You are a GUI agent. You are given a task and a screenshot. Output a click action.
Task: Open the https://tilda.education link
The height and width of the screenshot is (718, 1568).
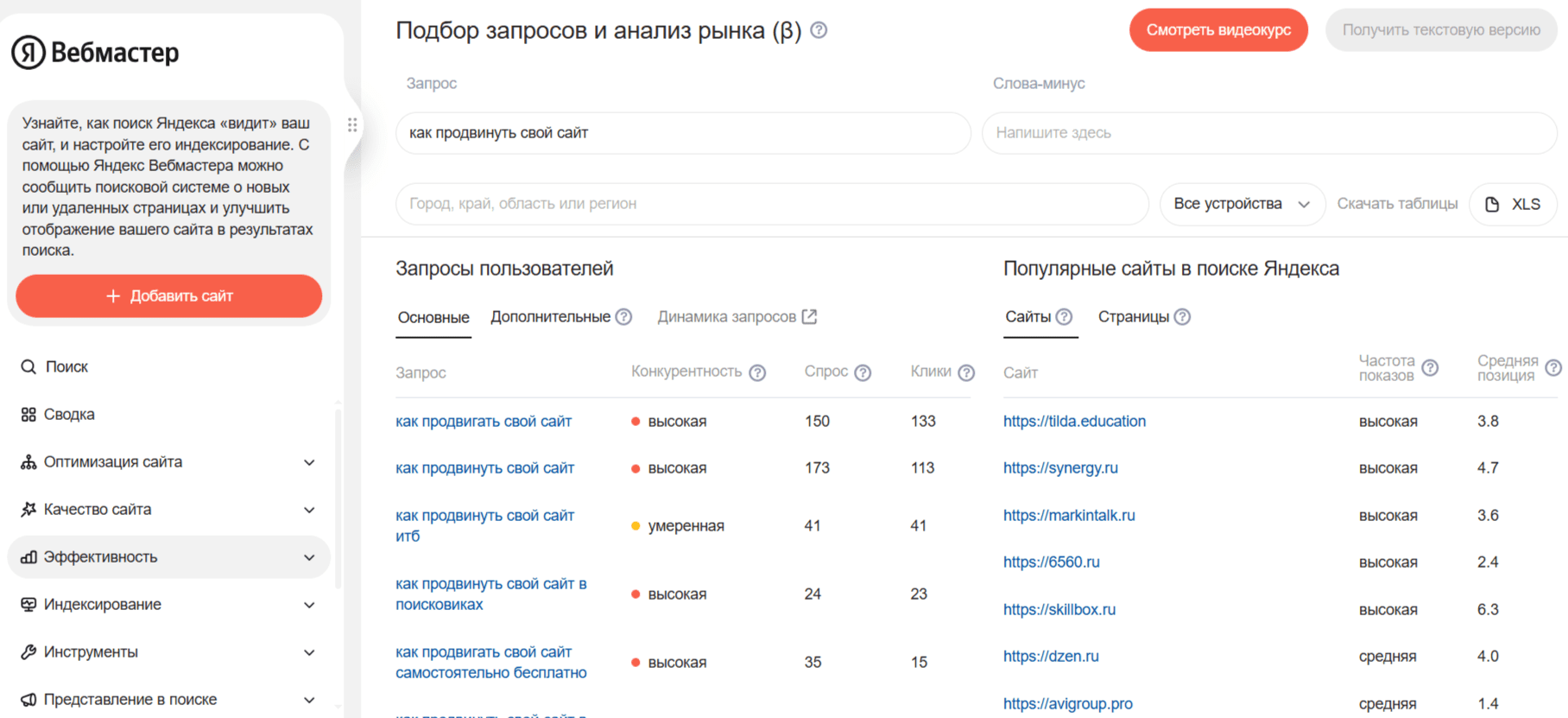1074,422
